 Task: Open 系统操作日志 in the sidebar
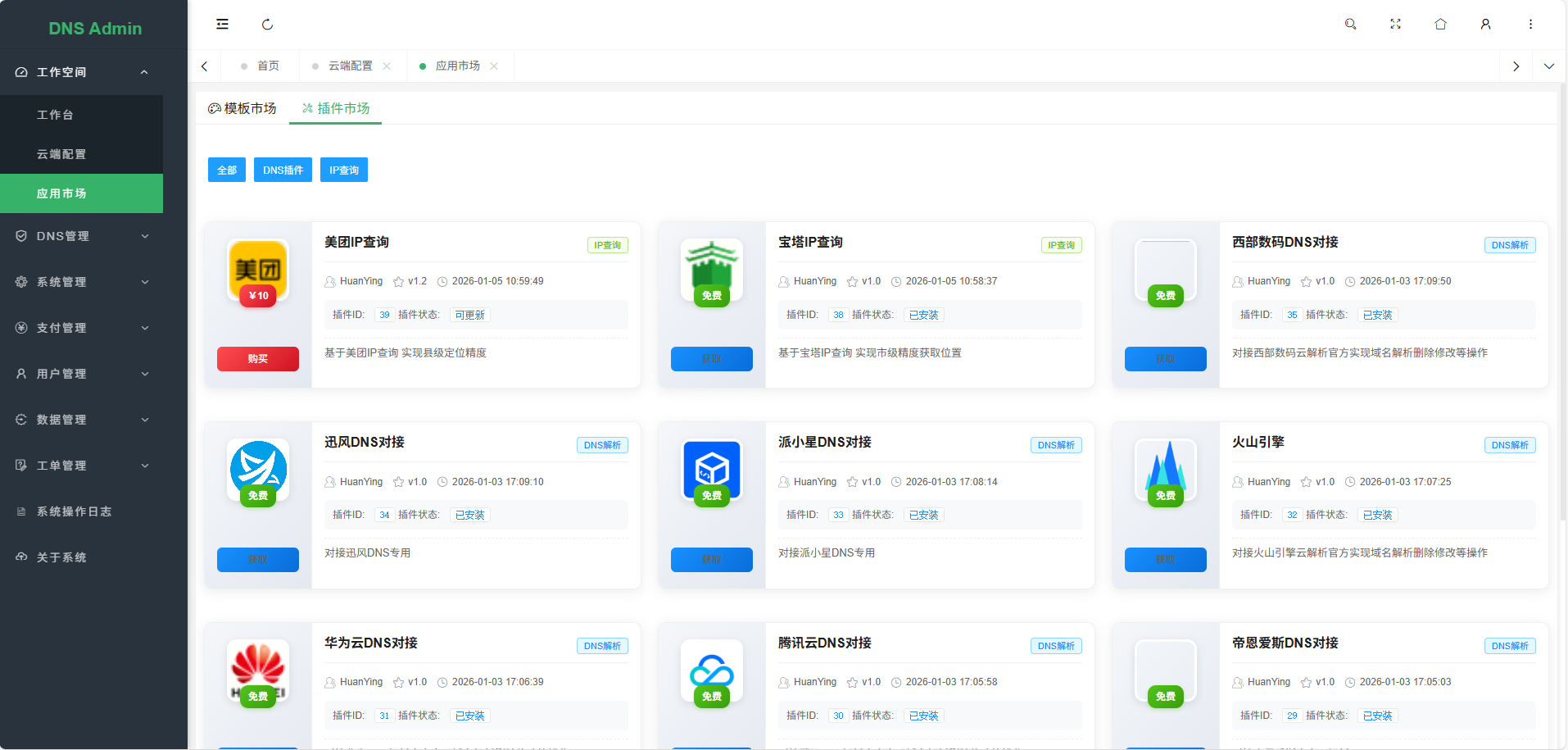click(74, 511)
